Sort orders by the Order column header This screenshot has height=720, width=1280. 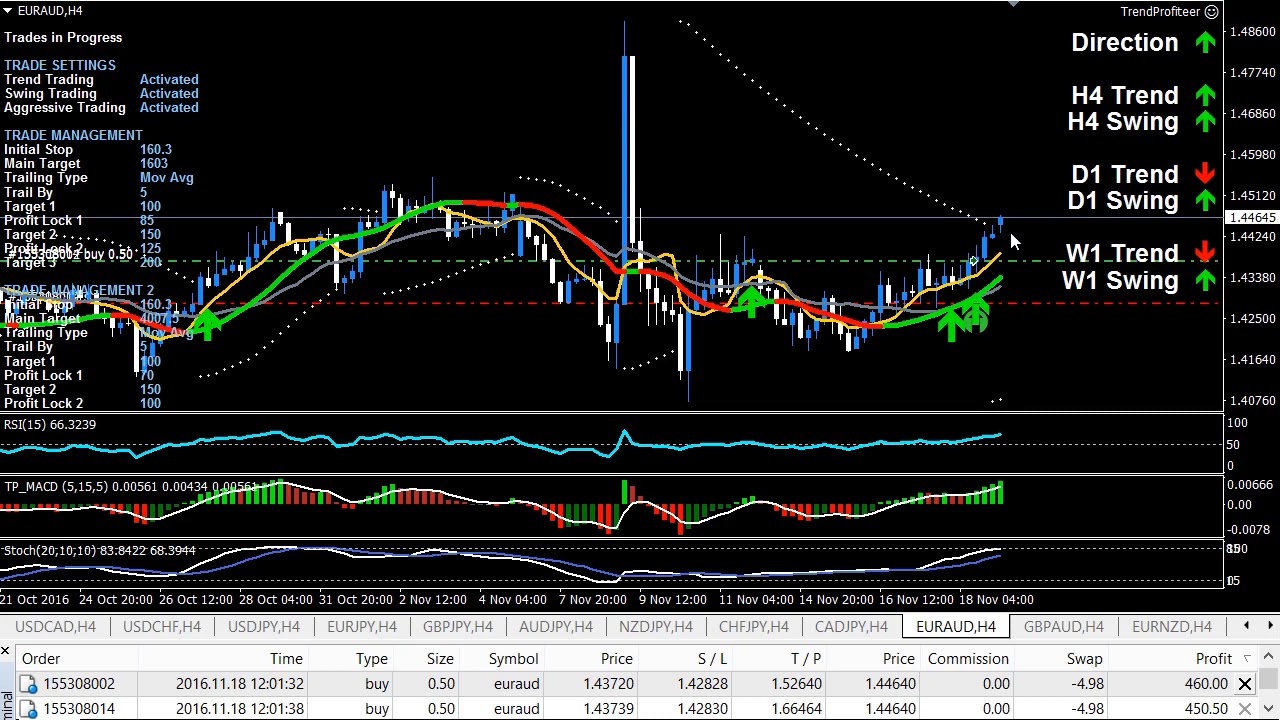[41, 659]
